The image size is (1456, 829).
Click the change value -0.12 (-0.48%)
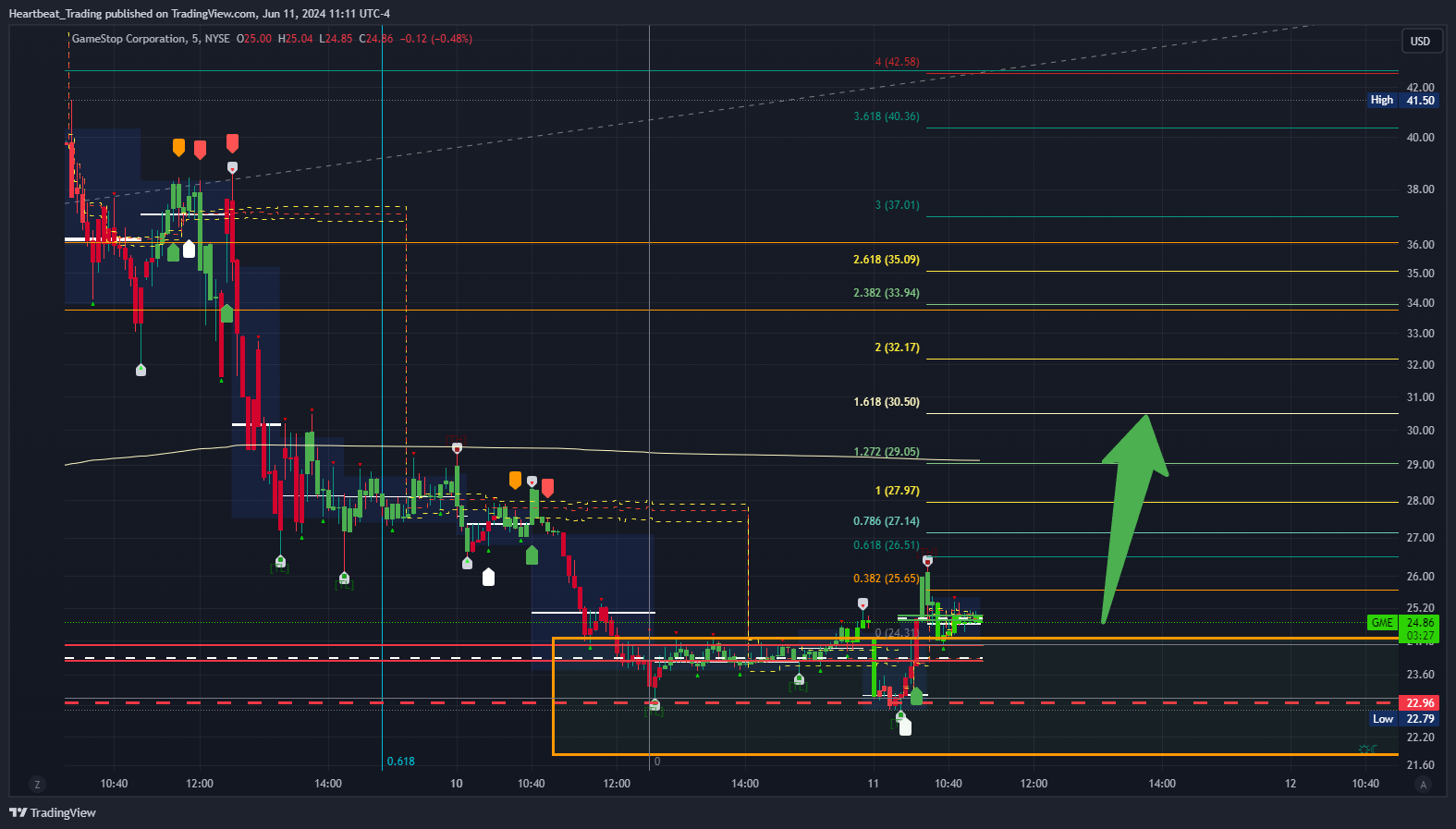tap(436, 39)
